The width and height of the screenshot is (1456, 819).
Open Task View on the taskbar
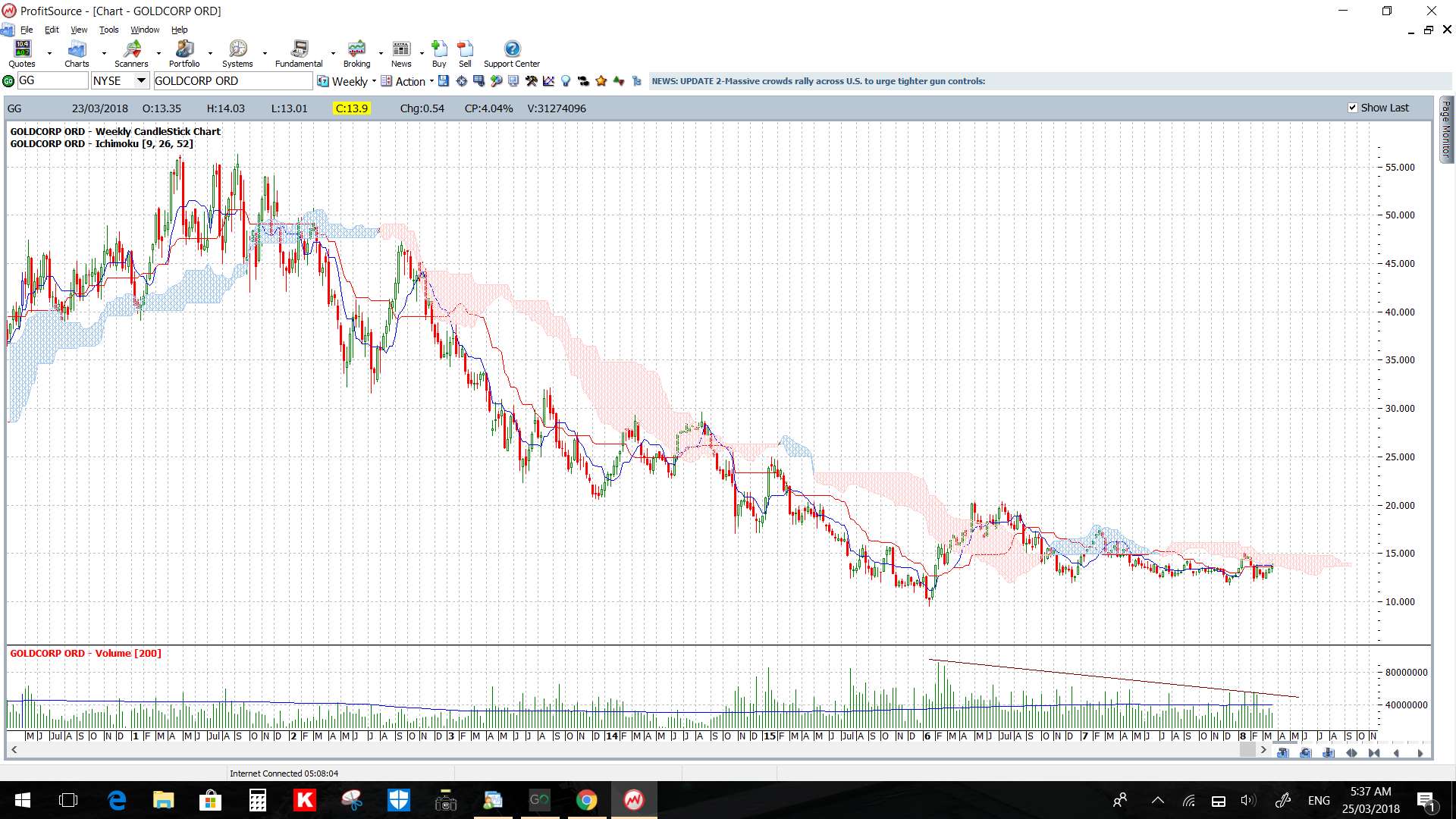68,800
